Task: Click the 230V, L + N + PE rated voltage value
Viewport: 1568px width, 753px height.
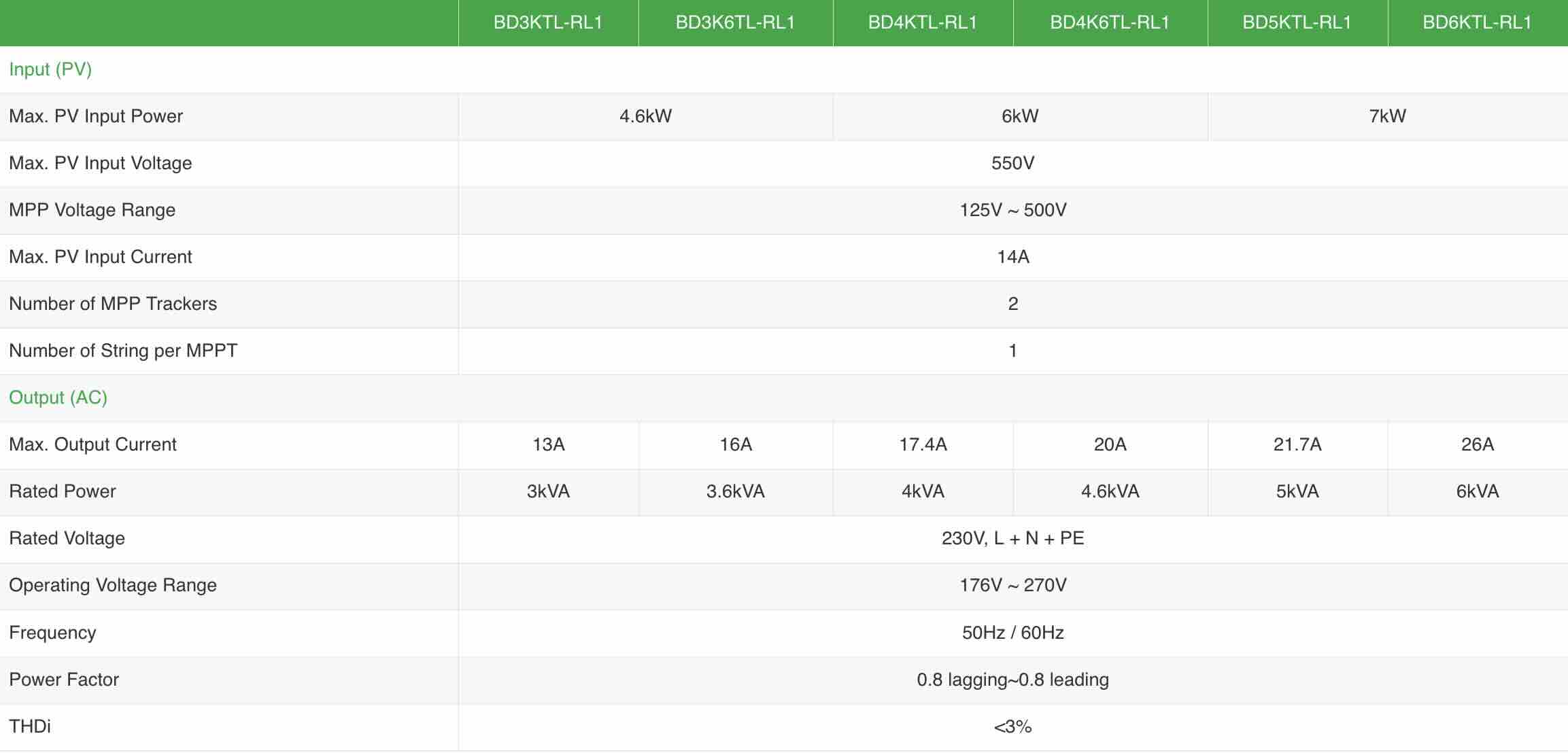Action: coord(1013,538)
